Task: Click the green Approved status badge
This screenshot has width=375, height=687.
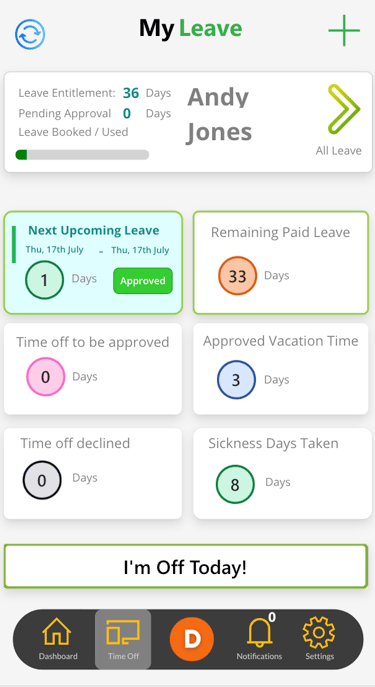Action: (x=143, y=281)
